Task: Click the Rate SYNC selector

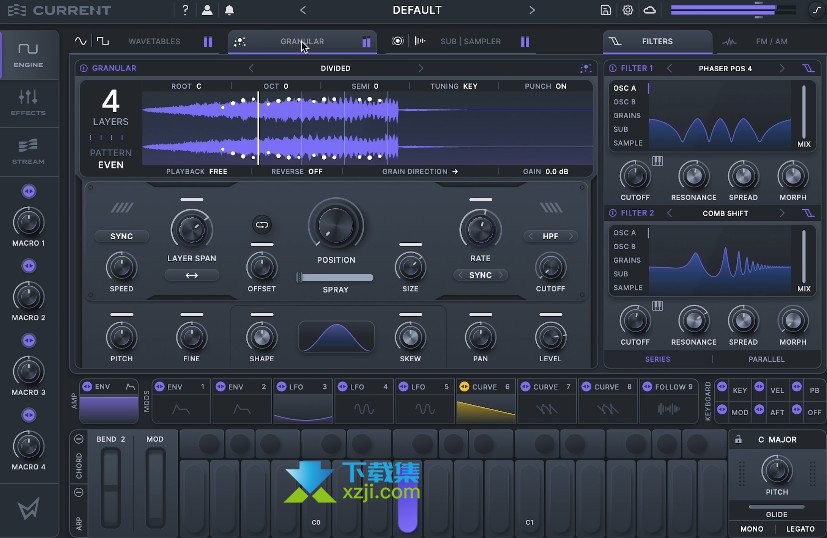Action: click(x=480, y=275)
